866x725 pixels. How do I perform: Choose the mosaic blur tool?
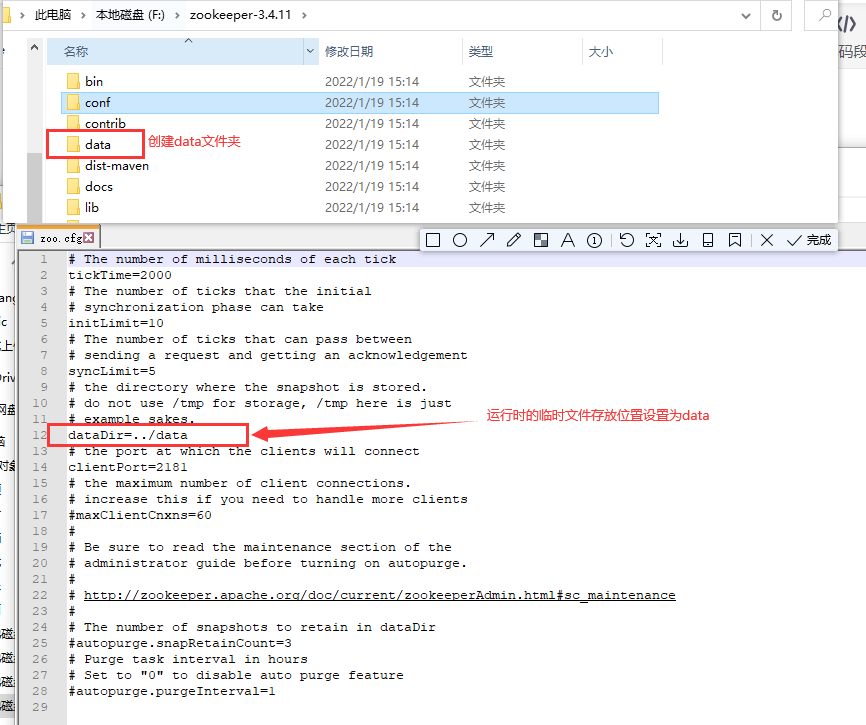(541, 240)
